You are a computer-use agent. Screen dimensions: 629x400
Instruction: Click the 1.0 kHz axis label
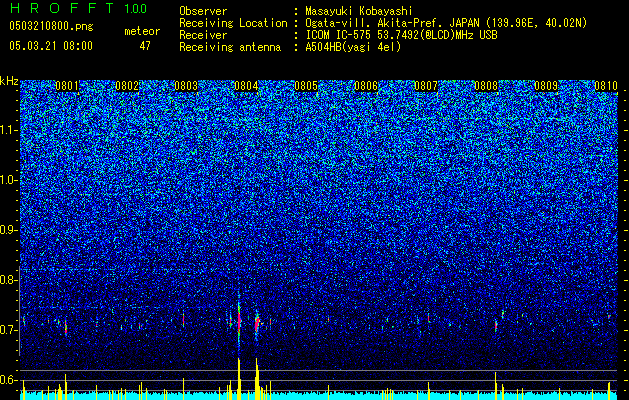[x=9, y=180]
